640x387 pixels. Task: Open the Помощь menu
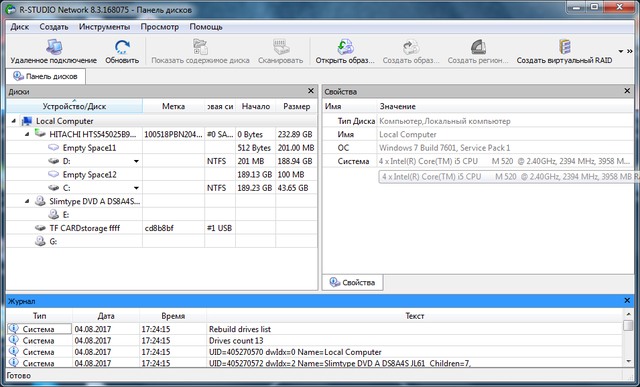point(206,27)
